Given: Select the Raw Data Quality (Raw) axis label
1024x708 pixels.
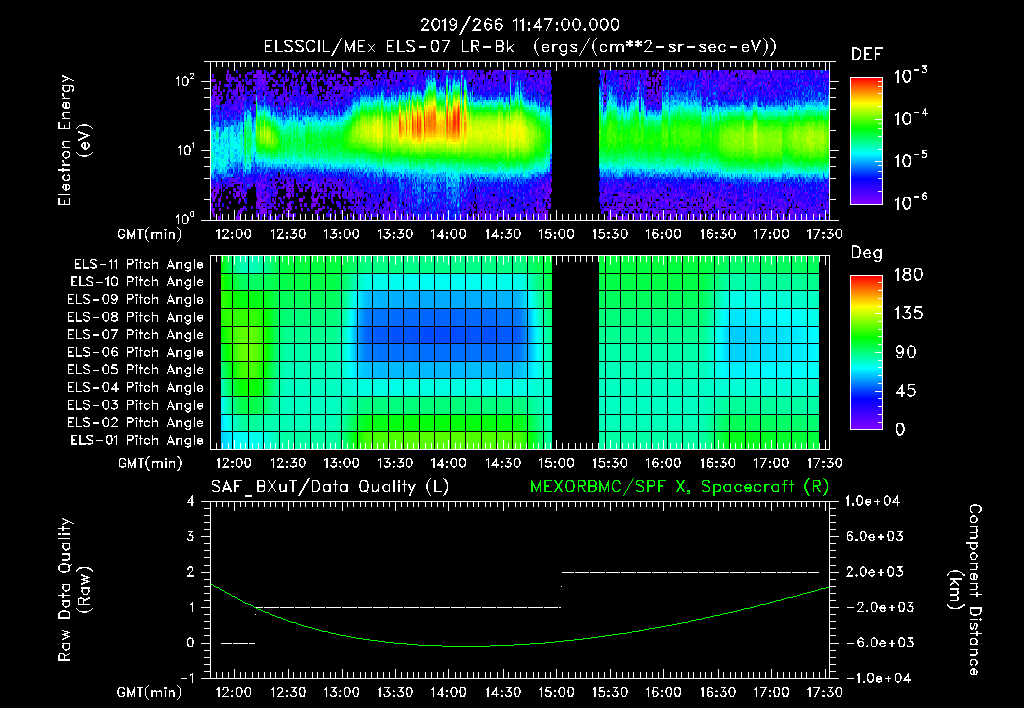Looking at the screenshot, I should tap(74, 590).
